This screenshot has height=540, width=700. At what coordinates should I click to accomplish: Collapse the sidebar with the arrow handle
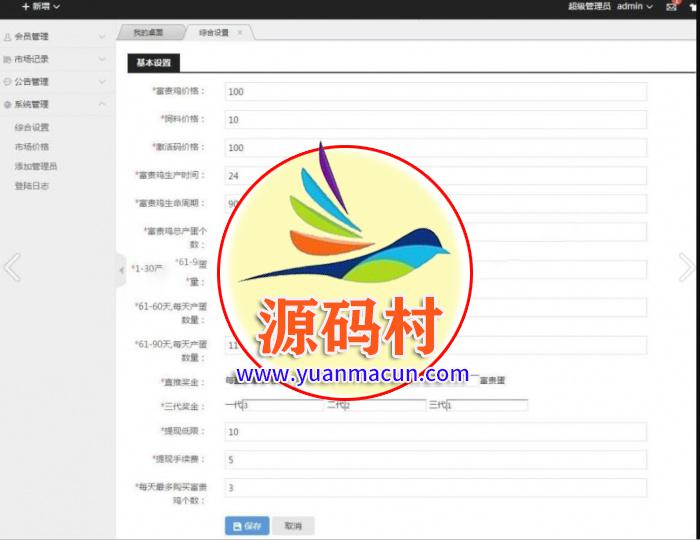121,270
